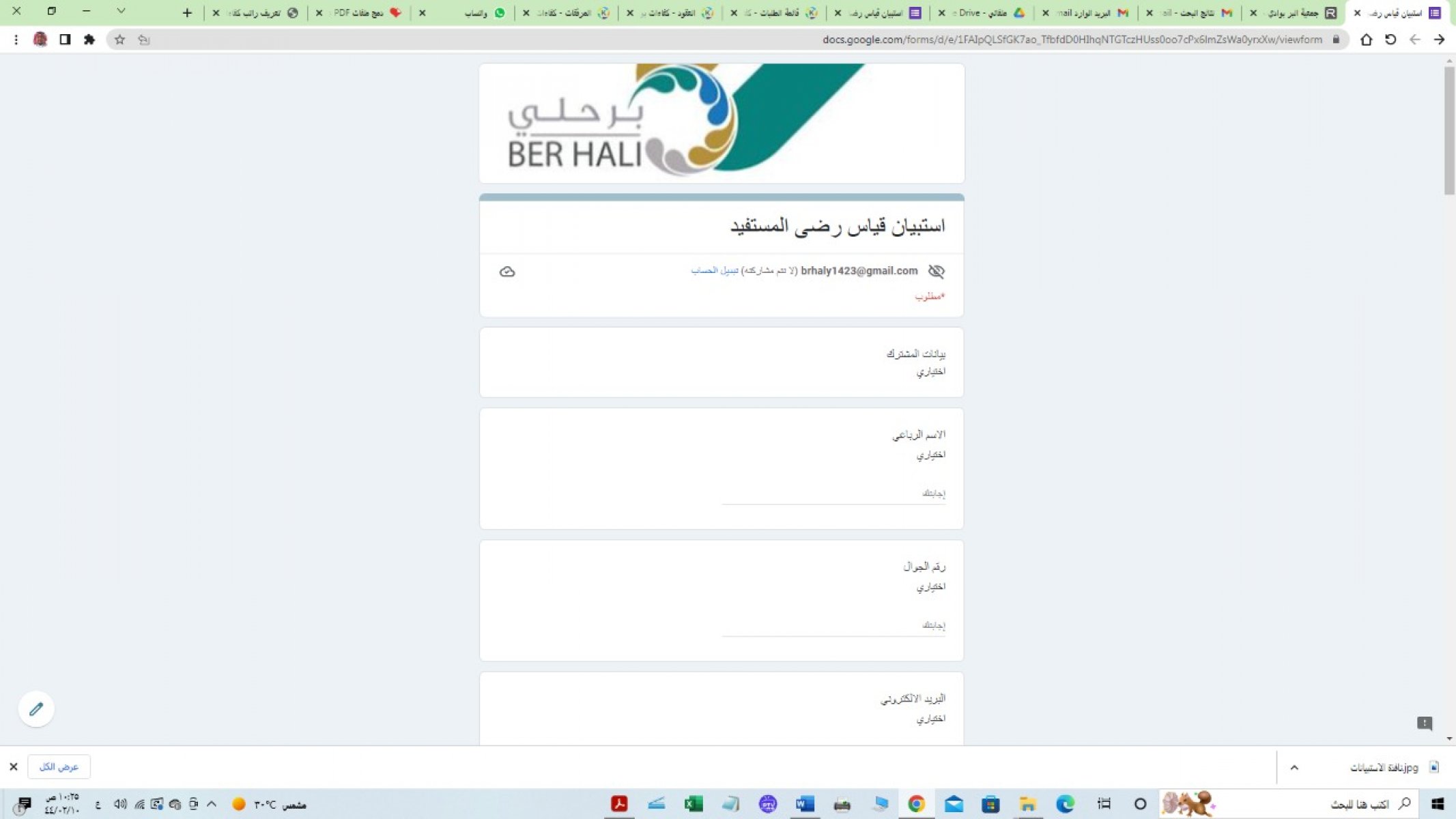Reload the form page
1456x819 pixels.
[1390, 40]
